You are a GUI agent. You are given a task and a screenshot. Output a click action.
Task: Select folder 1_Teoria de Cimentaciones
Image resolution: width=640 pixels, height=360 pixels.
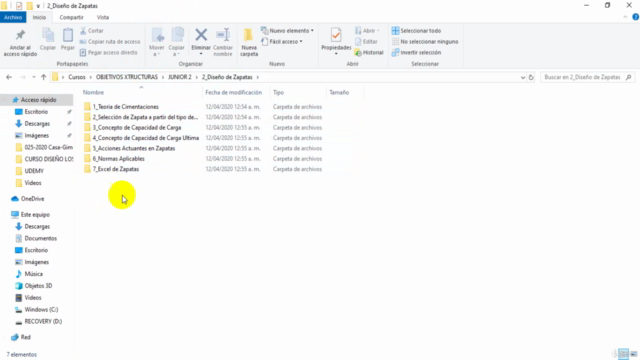pos(121,107)
